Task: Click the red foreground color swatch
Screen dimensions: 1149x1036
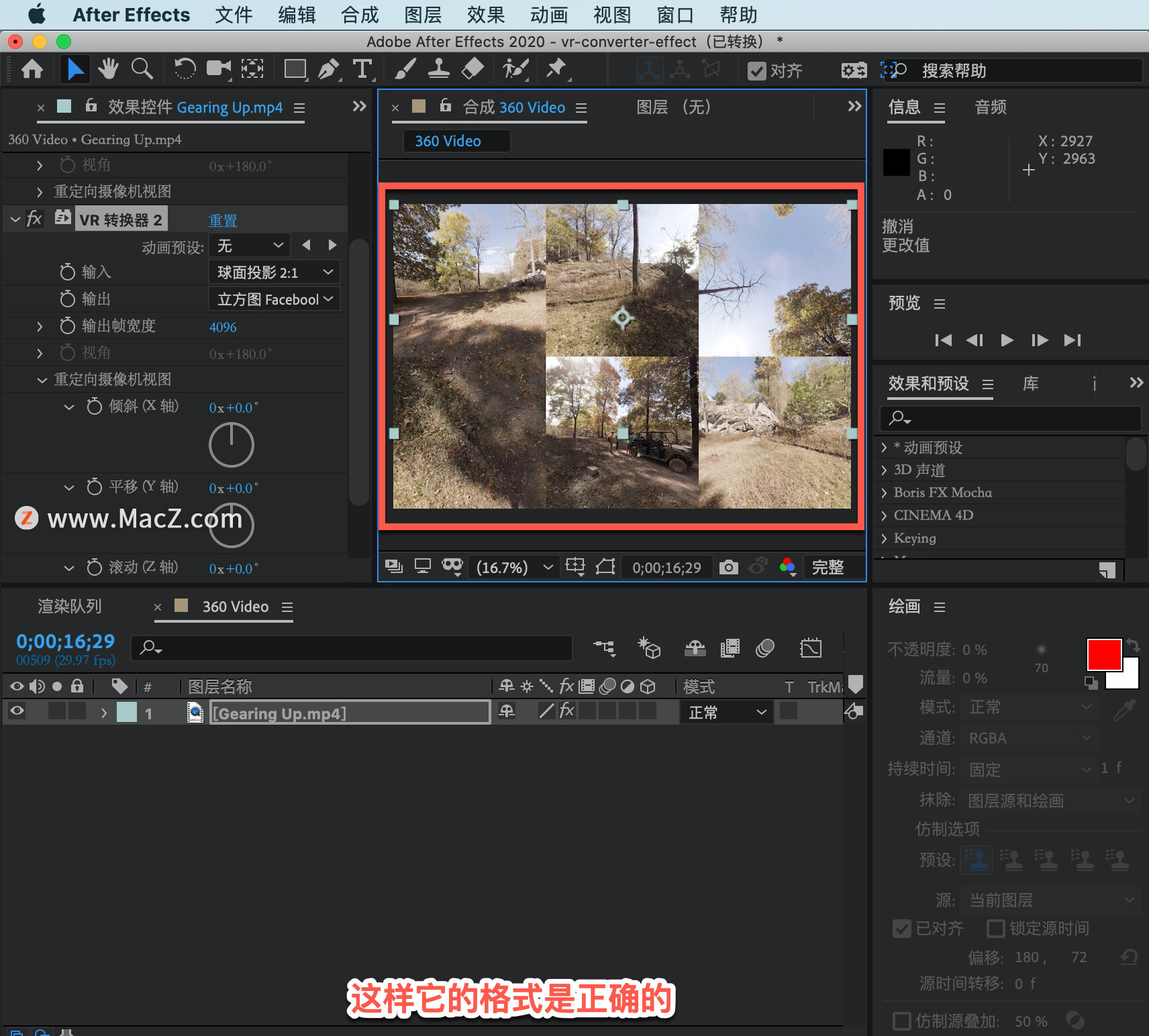Action: click(1104, 654)
